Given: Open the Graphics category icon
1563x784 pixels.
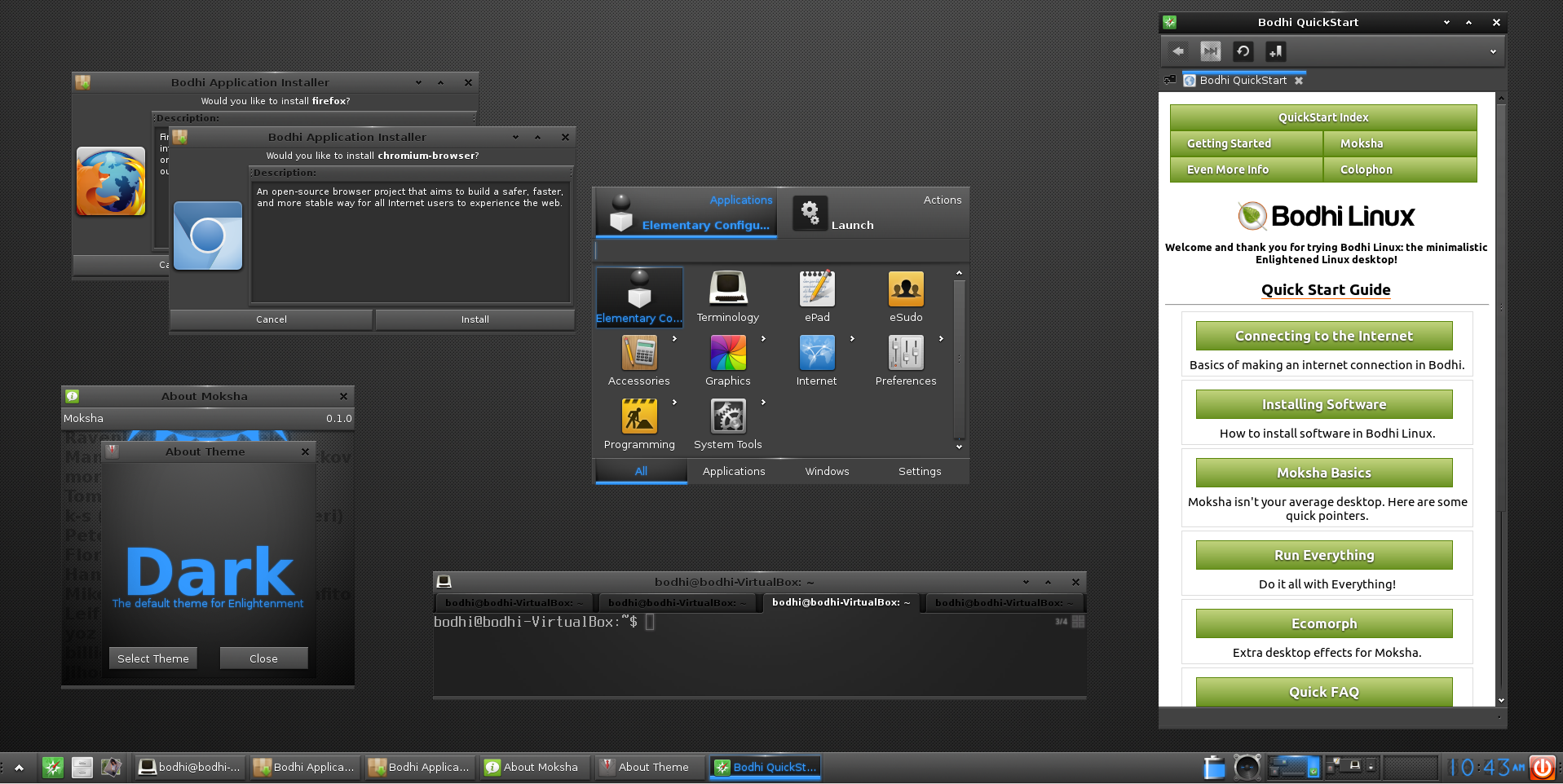Looking at the screenshot, I should (728, 352).
